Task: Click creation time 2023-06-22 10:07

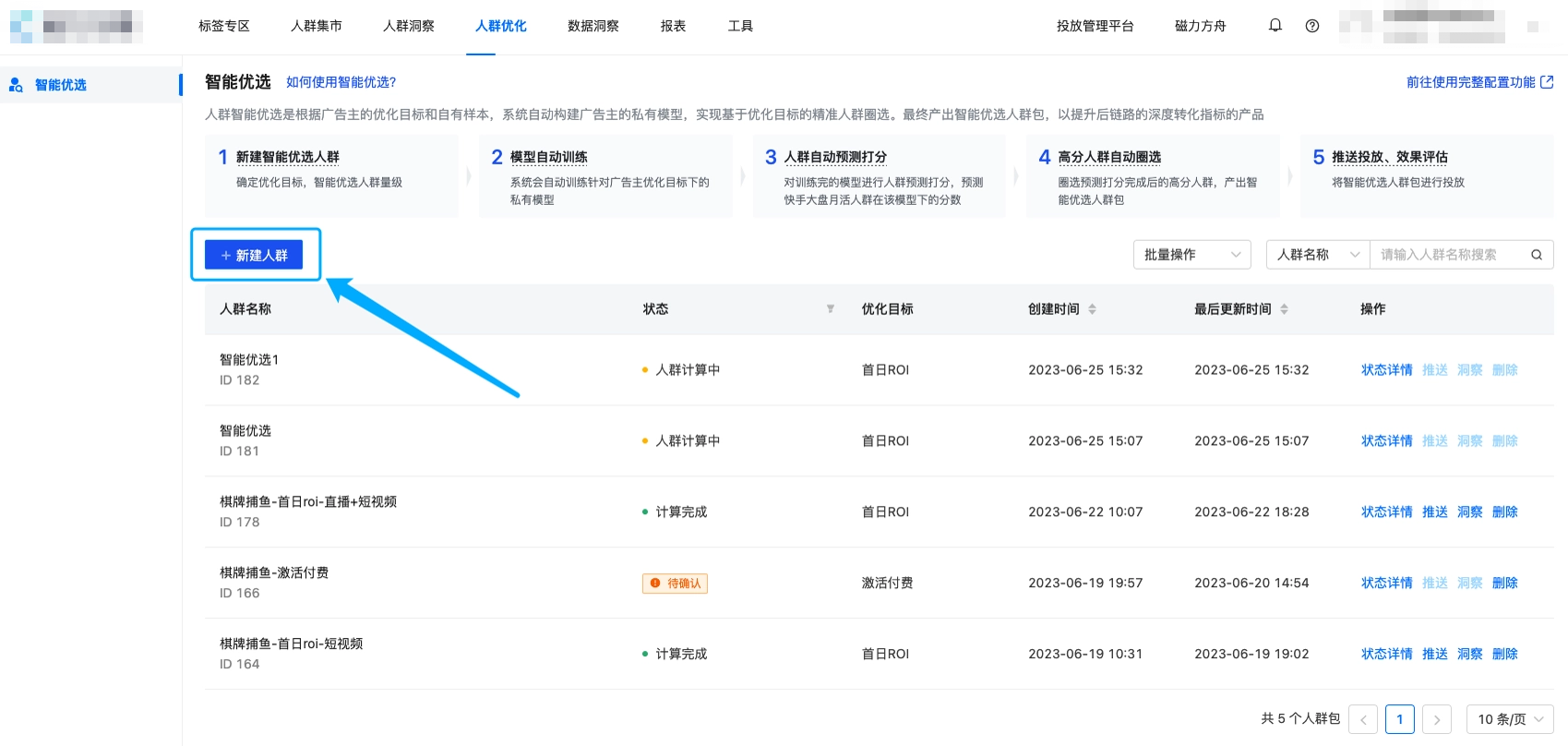Action: coord(1085,512)
